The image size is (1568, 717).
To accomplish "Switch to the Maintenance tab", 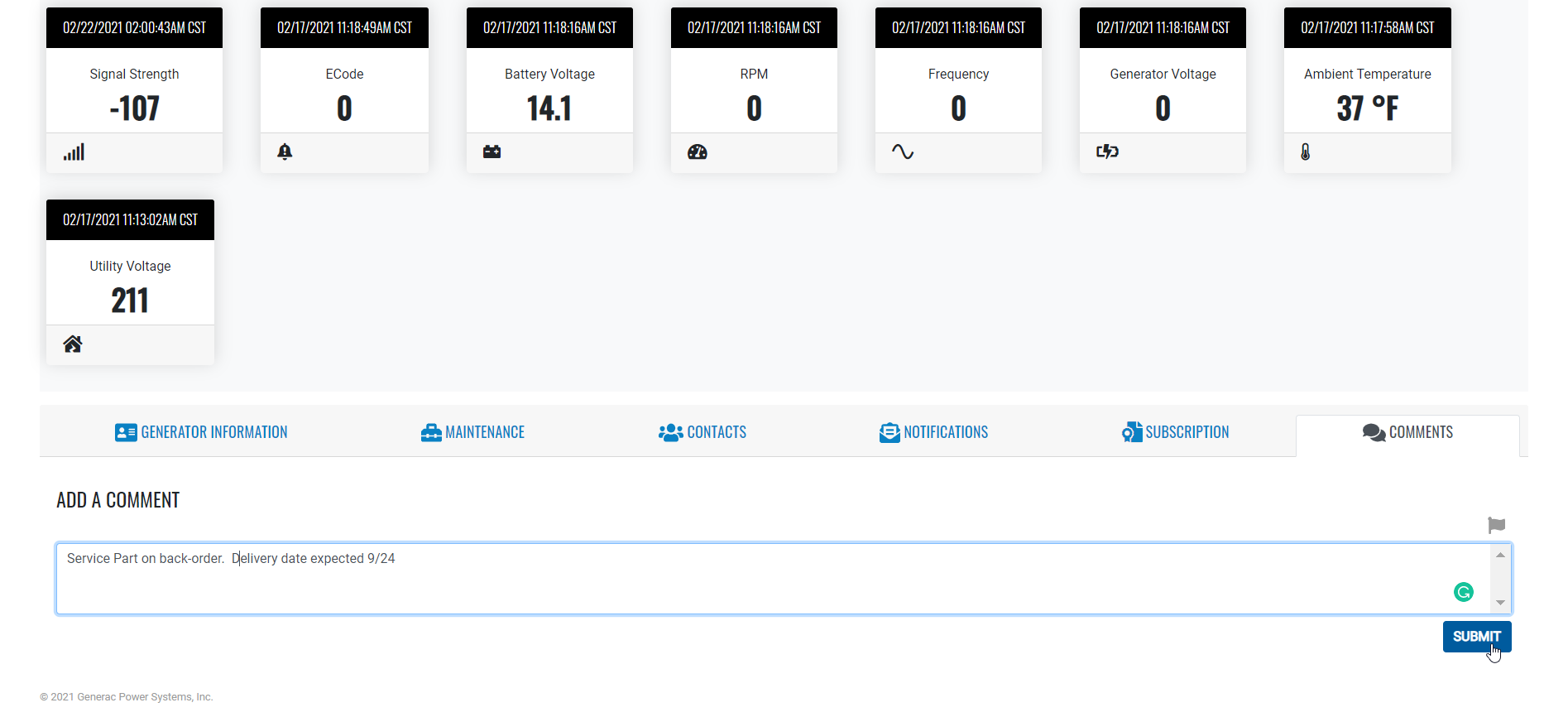I will point(472,432).
